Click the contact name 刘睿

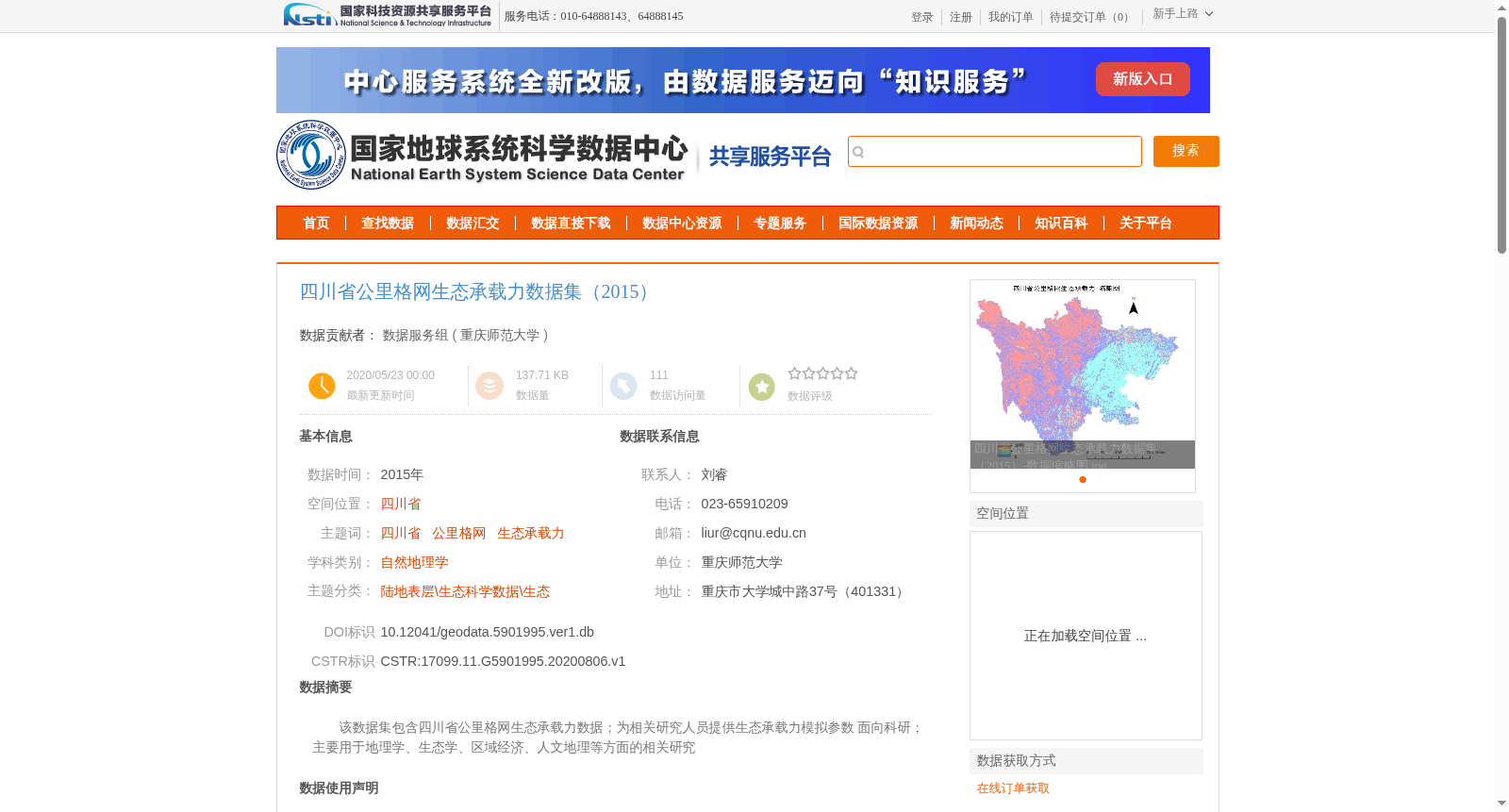pyautogui.click(x=714, y=474)
